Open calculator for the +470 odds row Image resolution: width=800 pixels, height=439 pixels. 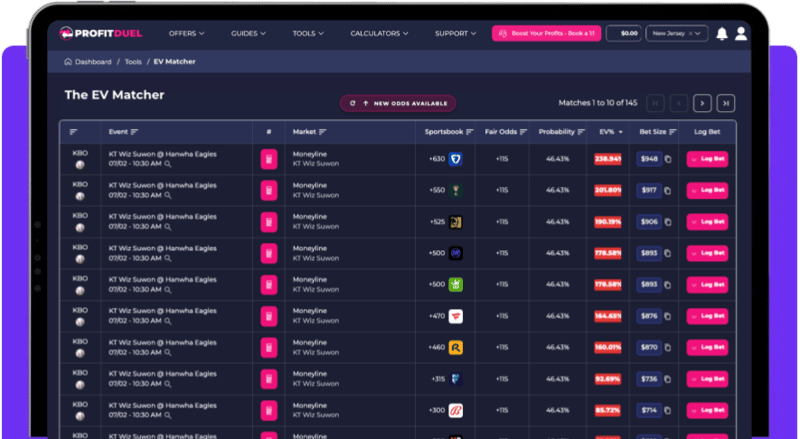269,316
